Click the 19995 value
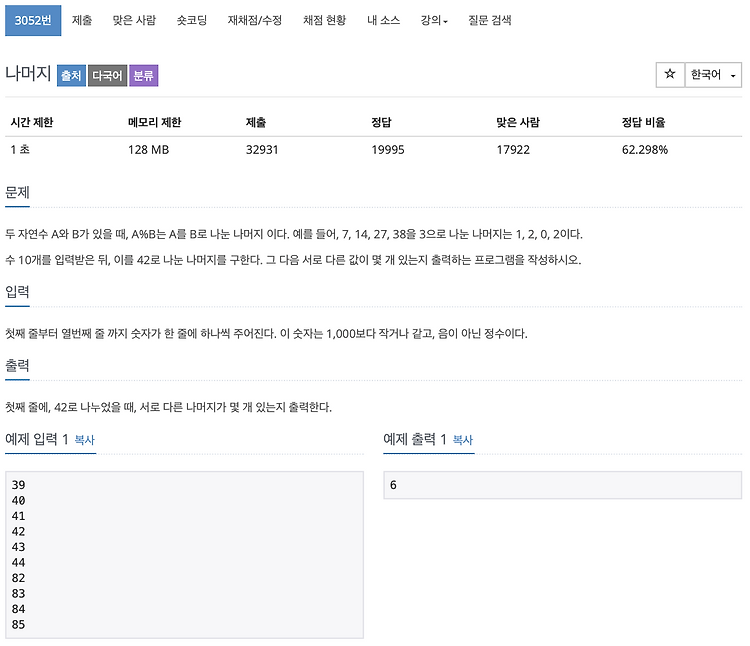 (388, 150)
